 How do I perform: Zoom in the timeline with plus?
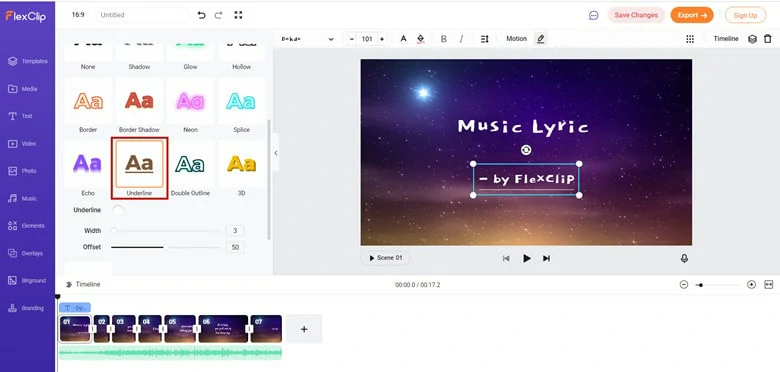coord(752,284)
